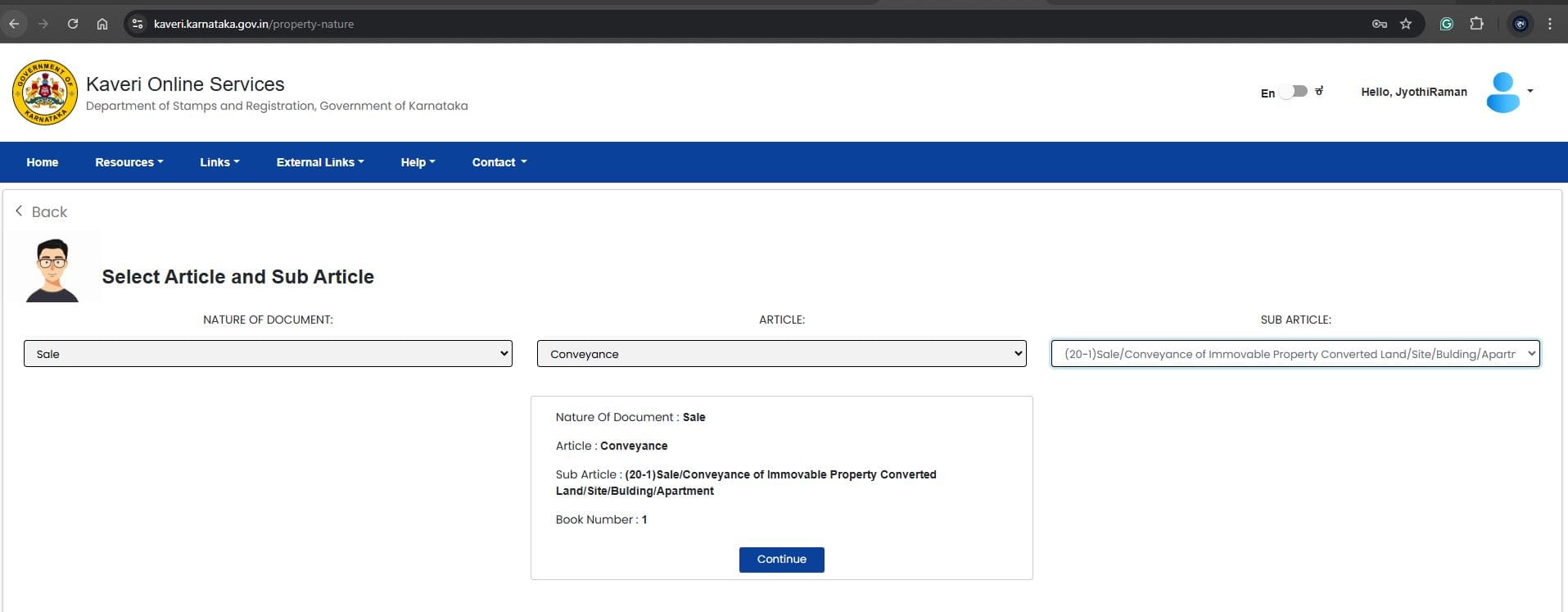Viewport: 1568px width, 612px height.
Task: Open the Resources menu
Action: (129, 162)
